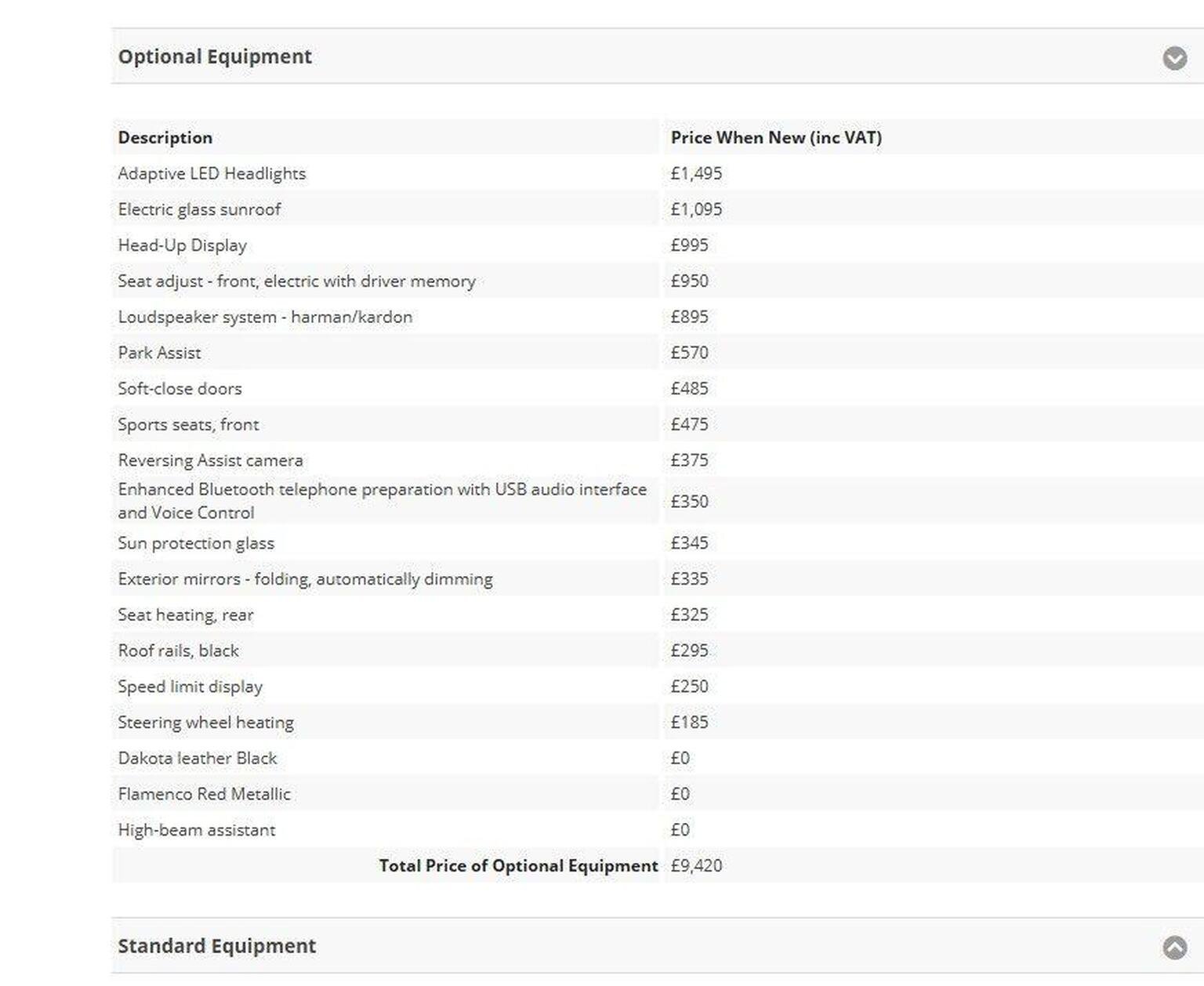Screen dimensions: 1204x986
Task: Select the Electric glass sunroof description
Action: coord(199,209)
